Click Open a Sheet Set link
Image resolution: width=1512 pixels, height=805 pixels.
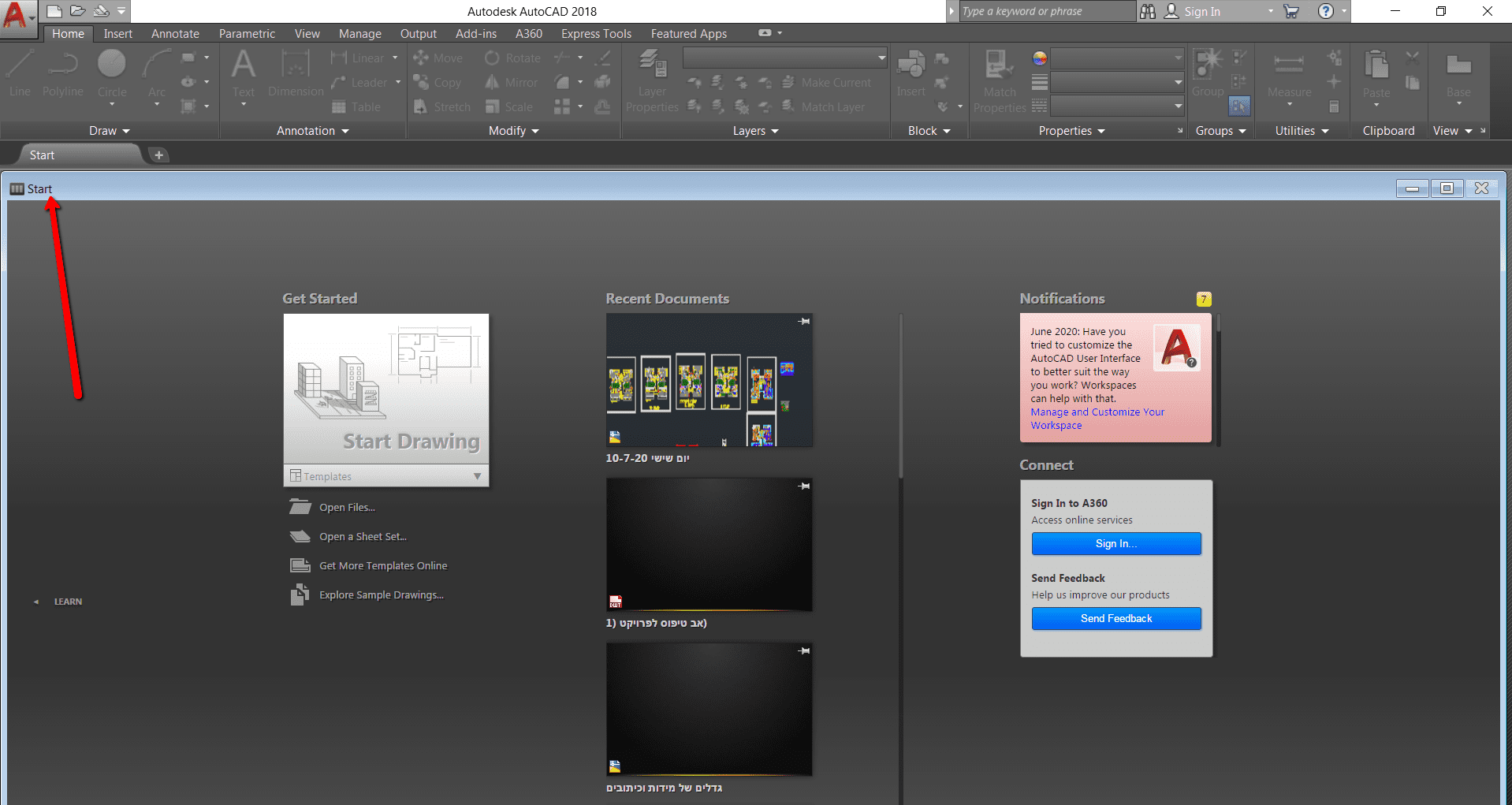tap(363, 537)
